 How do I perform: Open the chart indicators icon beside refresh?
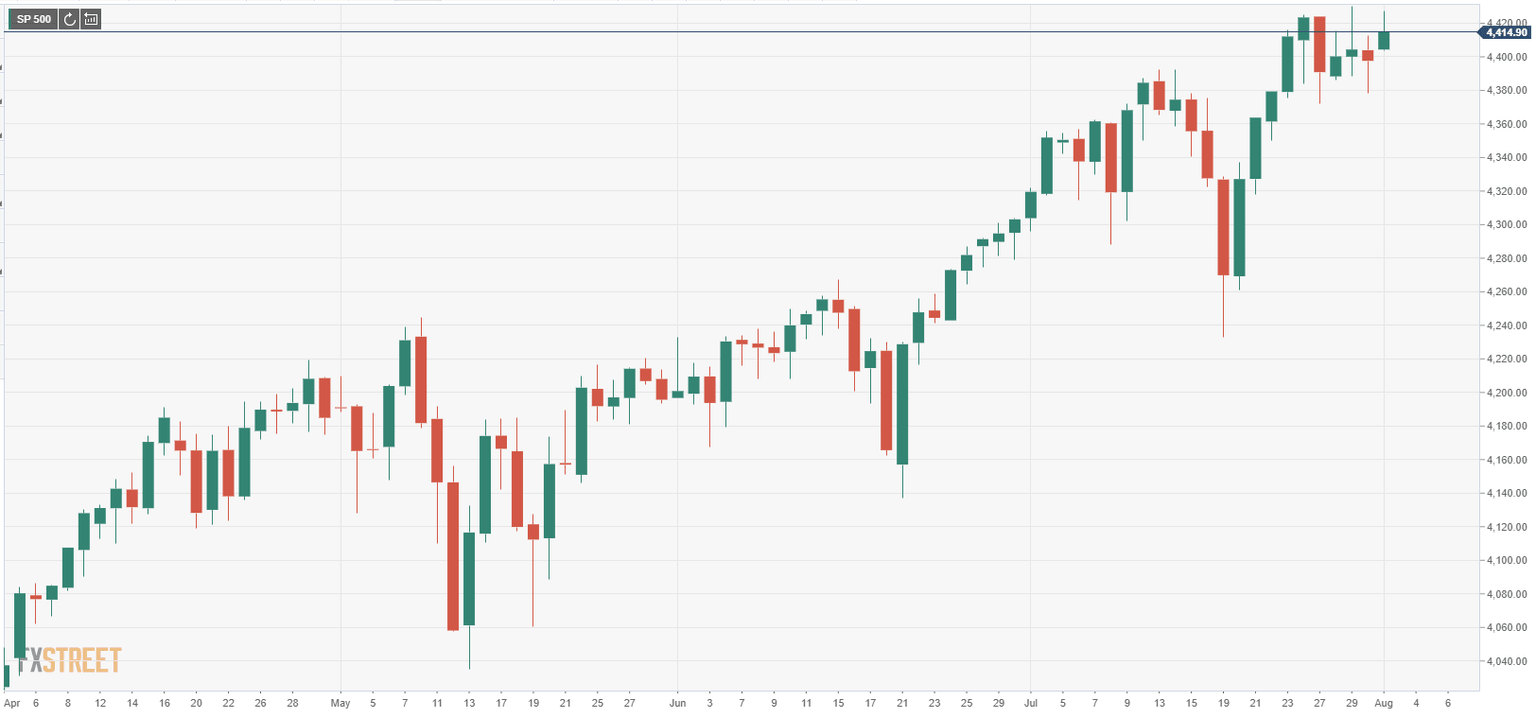pyautogui.click(x=91, y=19)
